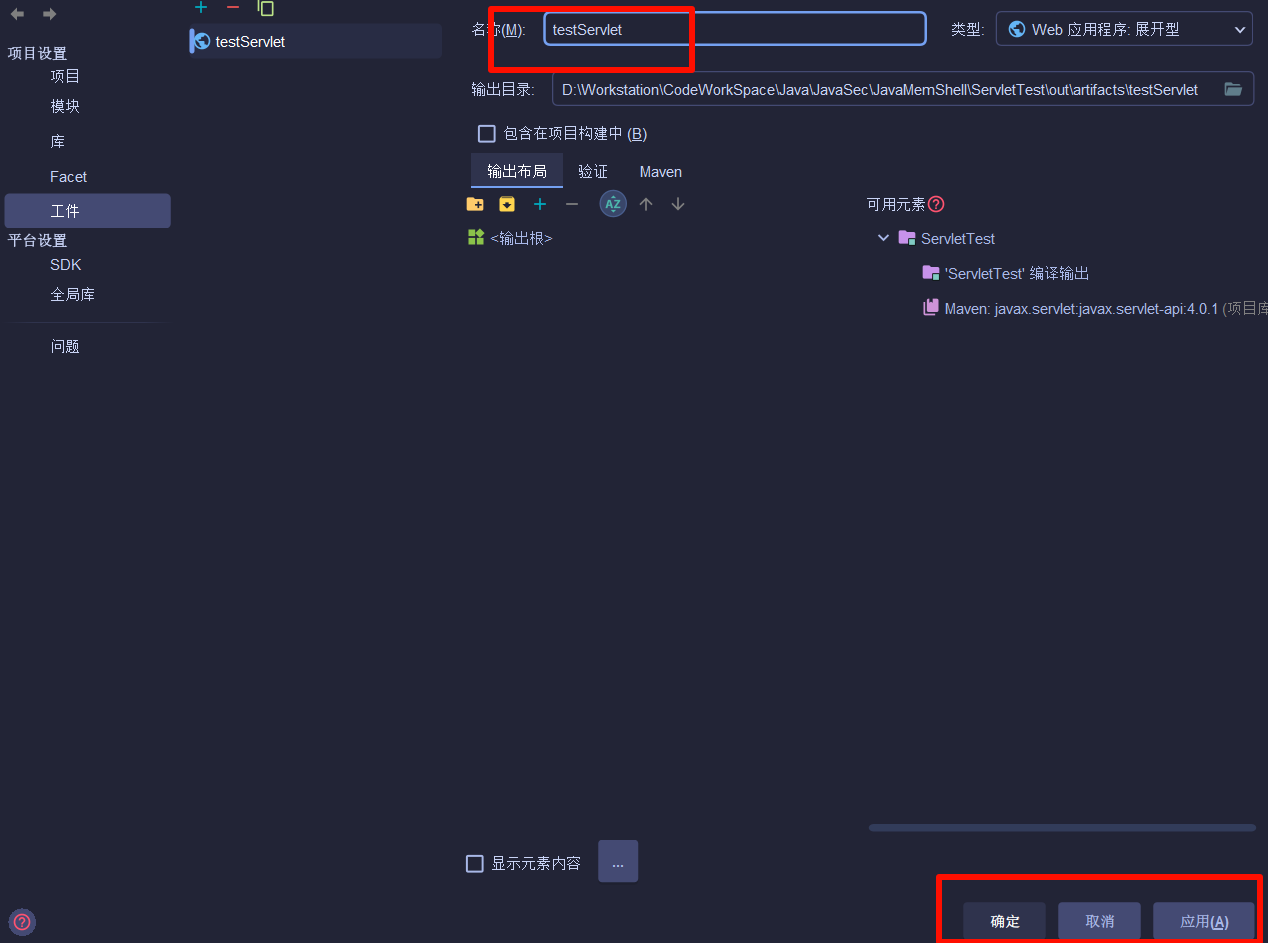This screenshot has height=943, width=1268.
Task: Remove the selected artifact with minus icon
Action: pyautogui.click(x=233, y=7)
